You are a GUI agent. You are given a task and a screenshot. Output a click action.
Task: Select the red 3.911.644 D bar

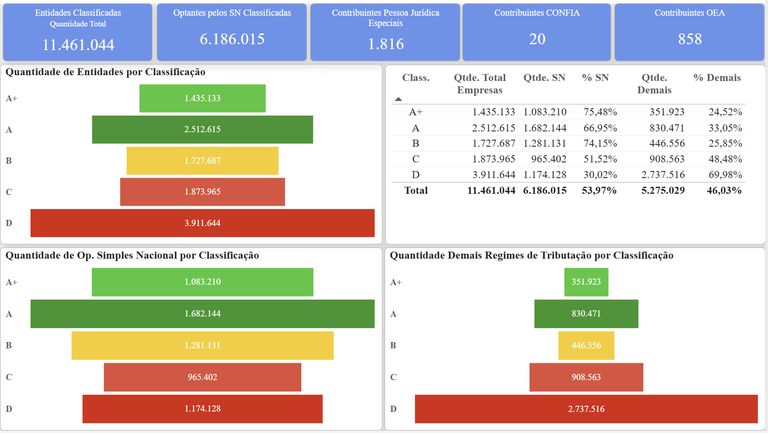tap(202, 222)
